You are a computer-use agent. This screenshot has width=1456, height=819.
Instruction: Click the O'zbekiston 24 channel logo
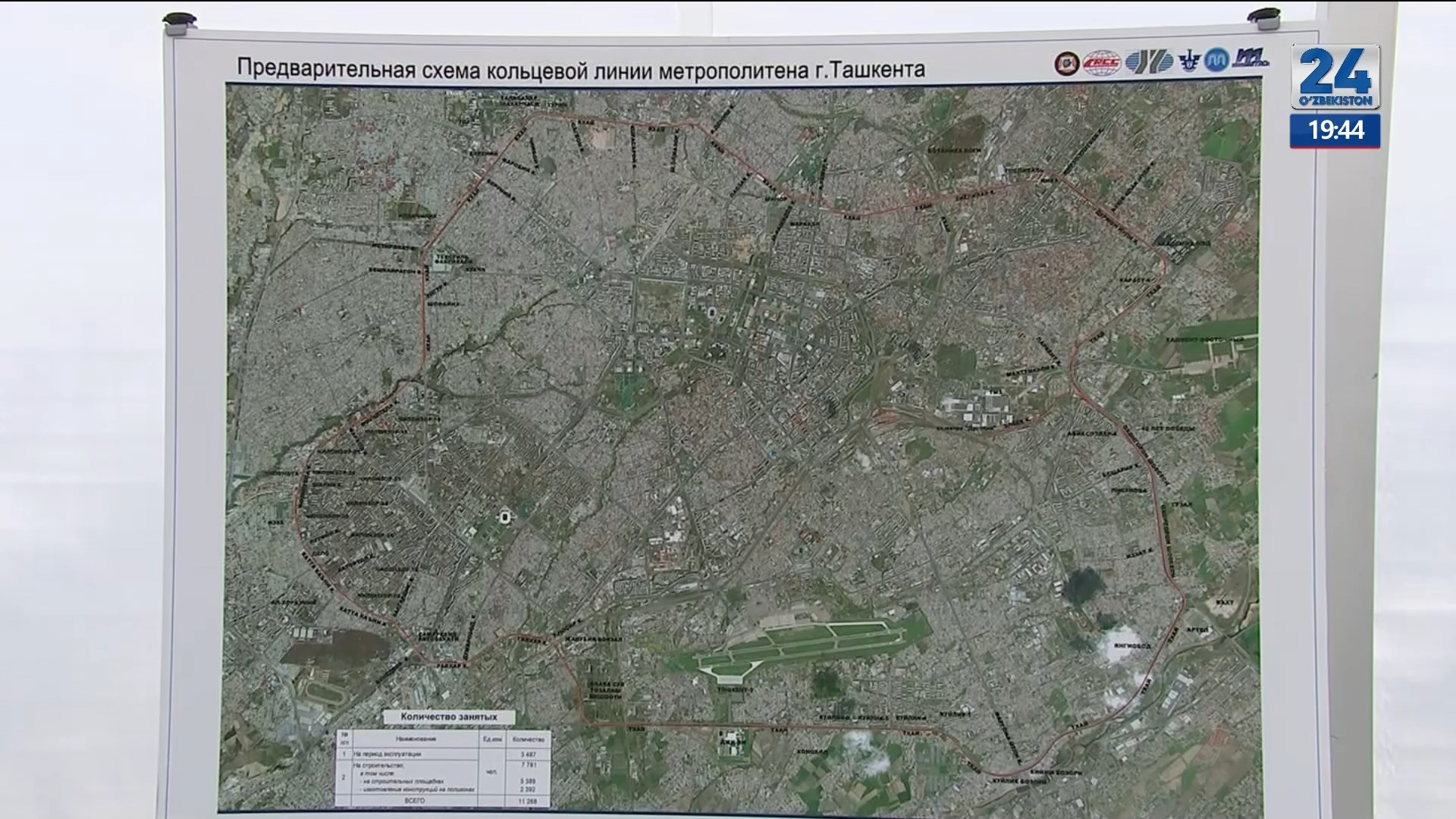pos(1335,77)
